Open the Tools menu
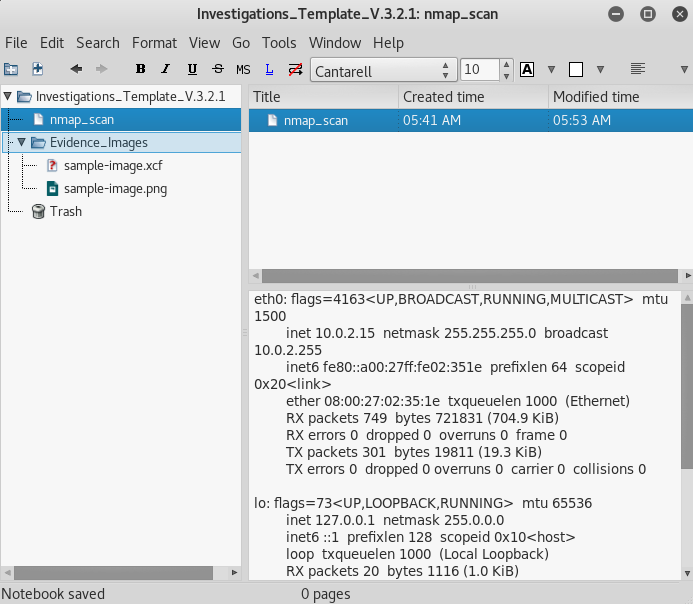 point(279,43)
